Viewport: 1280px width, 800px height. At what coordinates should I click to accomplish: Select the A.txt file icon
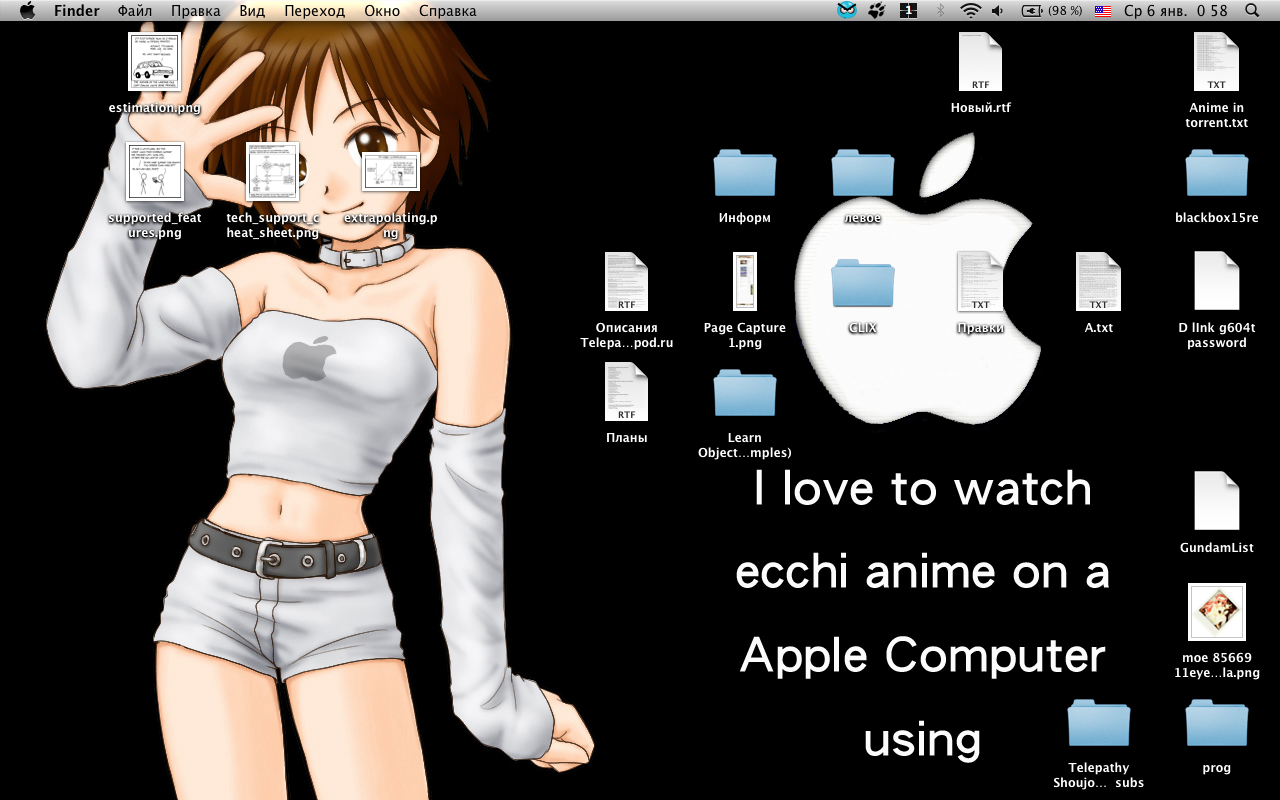(x=1099, y=282)
